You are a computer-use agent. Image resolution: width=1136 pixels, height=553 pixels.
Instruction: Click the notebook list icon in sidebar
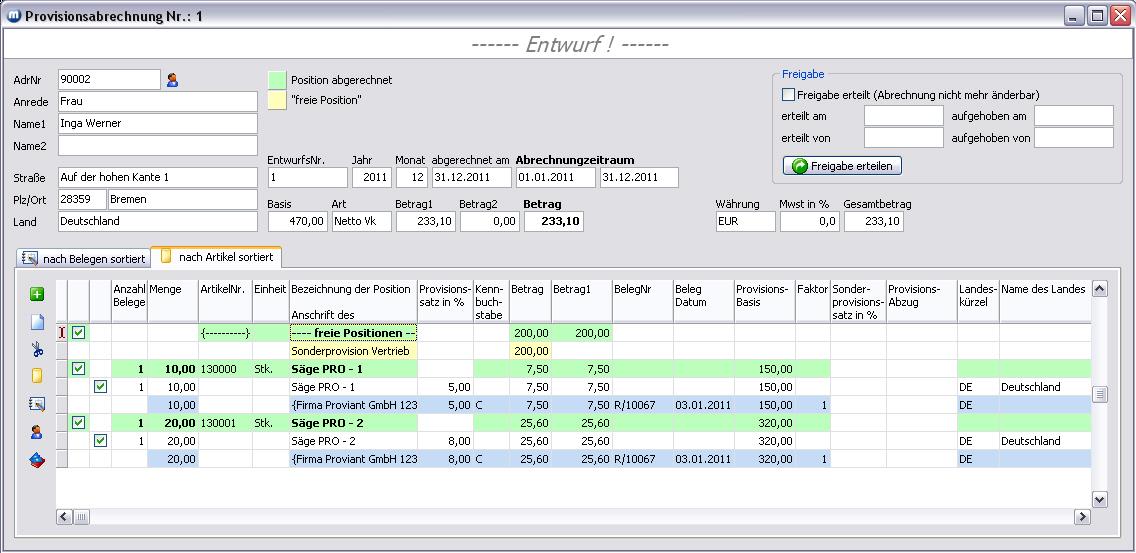[x=38, y=404]
